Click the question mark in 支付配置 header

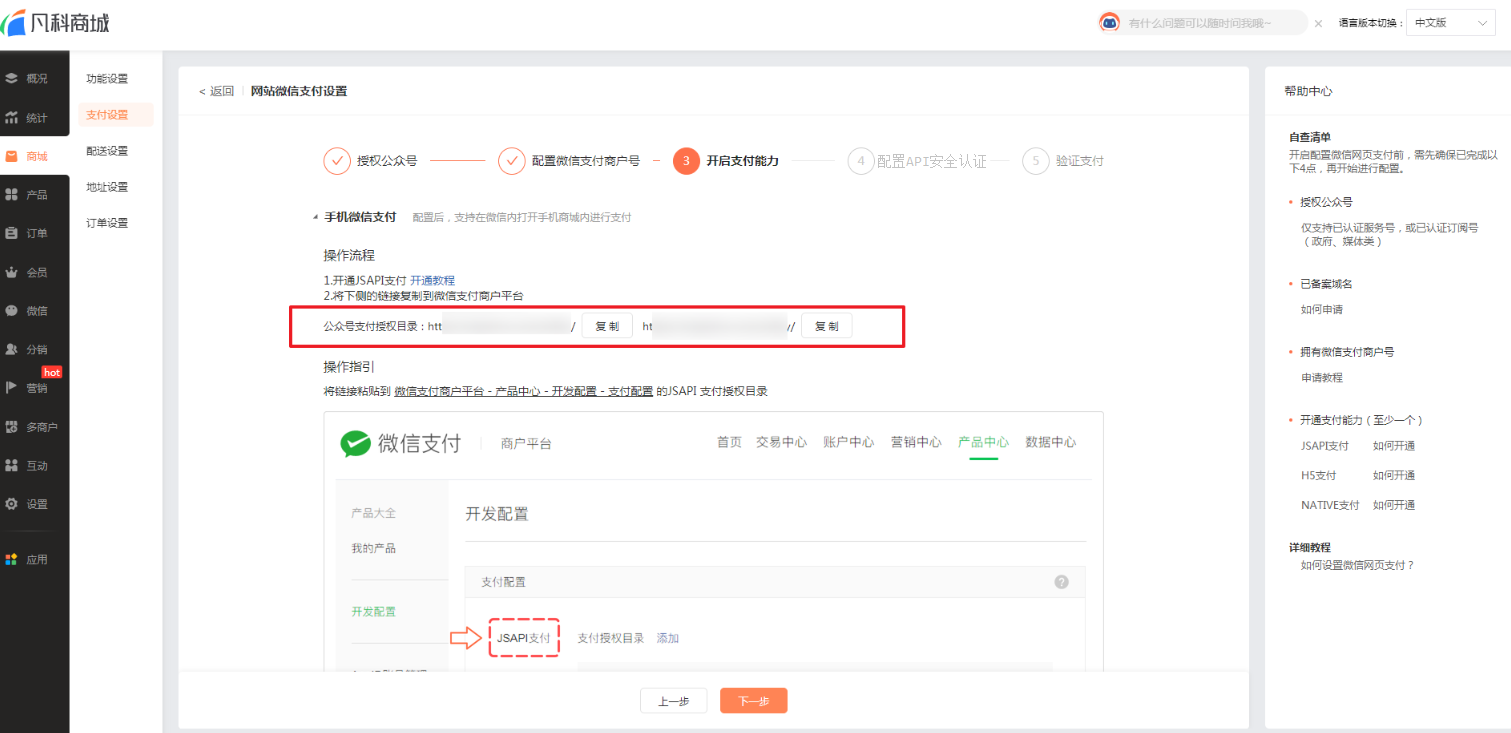pyautogui.click(x=1061, y=581)
